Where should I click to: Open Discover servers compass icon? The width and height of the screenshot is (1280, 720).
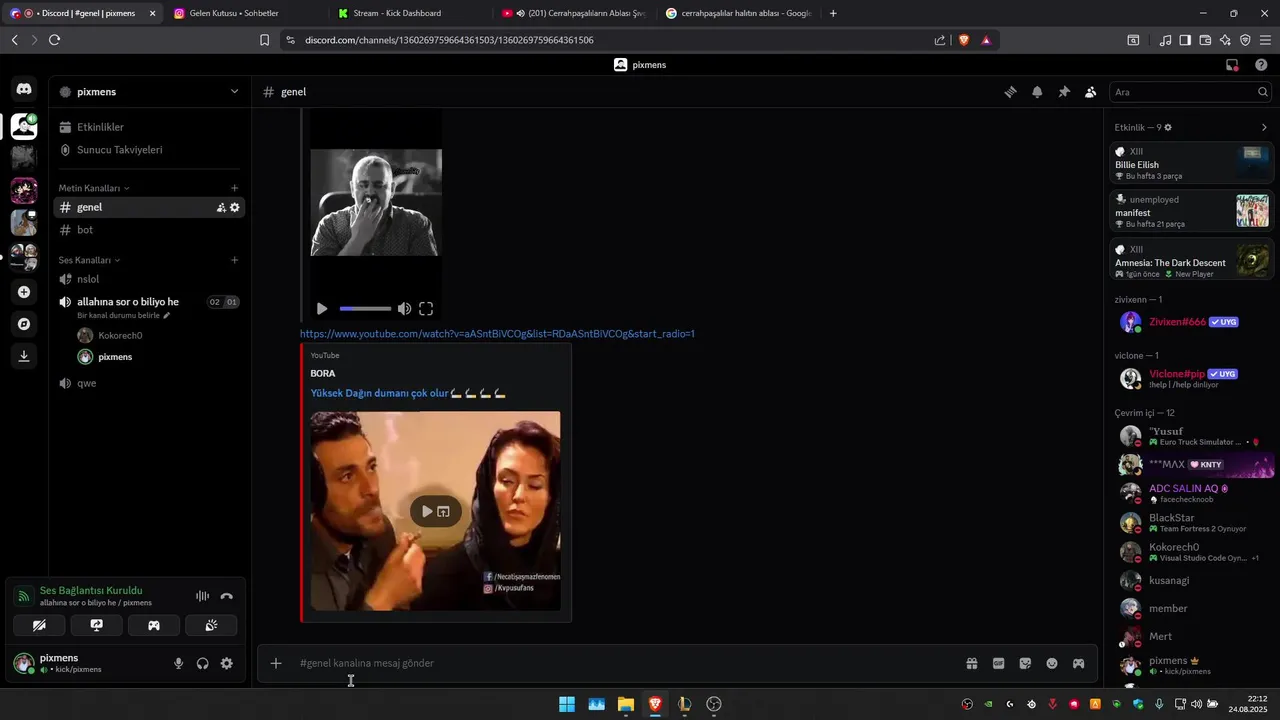tap(24, 324)
